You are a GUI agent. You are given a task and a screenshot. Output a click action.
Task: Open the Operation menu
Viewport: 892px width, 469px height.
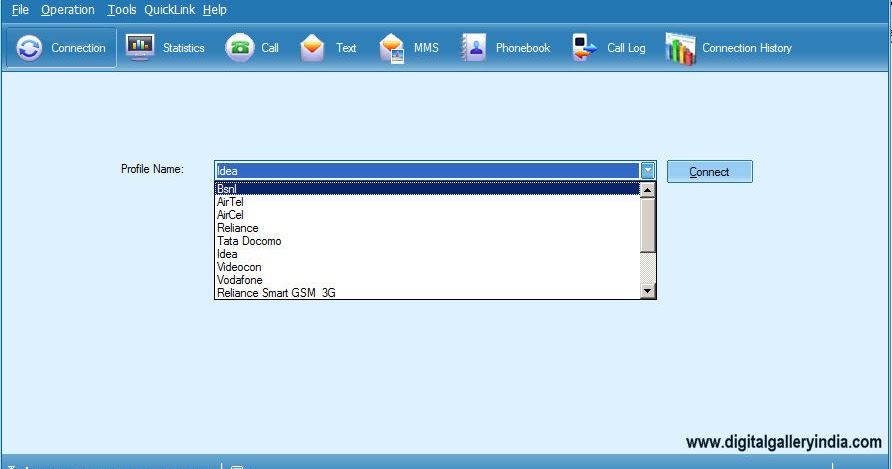68,10
